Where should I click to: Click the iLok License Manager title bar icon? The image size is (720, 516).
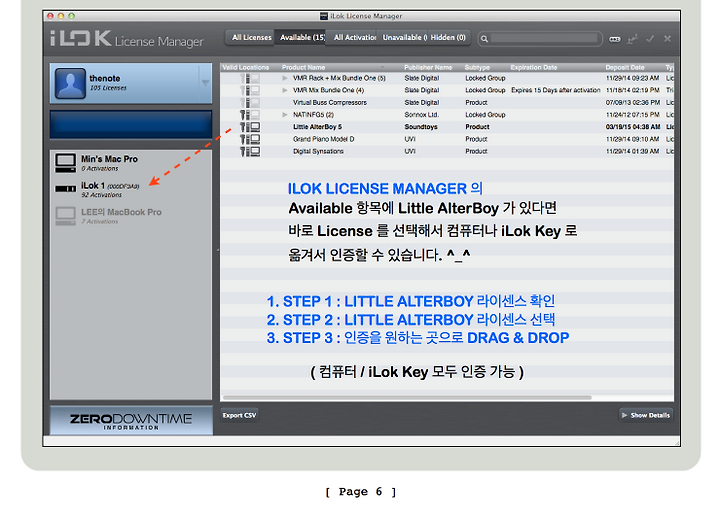click(x=324, y=16)
